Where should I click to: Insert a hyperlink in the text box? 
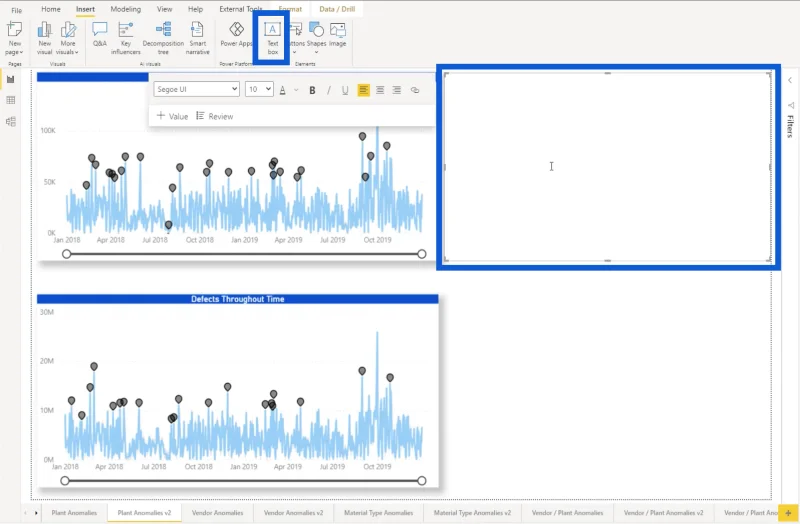click(x=415, y=90)
